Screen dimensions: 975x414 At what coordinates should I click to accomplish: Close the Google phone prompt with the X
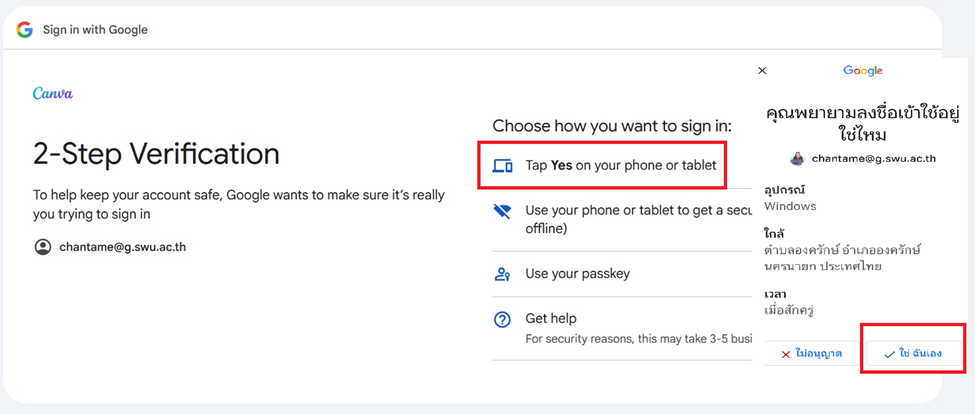(x=762, y=70)
